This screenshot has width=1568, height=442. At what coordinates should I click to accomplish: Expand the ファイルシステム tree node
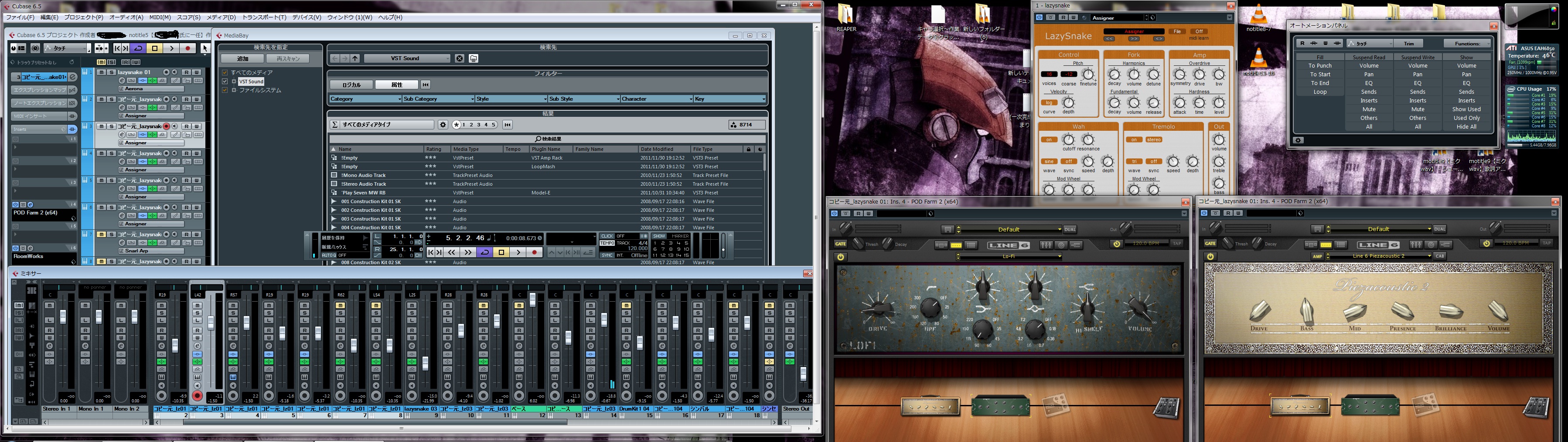pyautogui.click(x=234, y=90)
